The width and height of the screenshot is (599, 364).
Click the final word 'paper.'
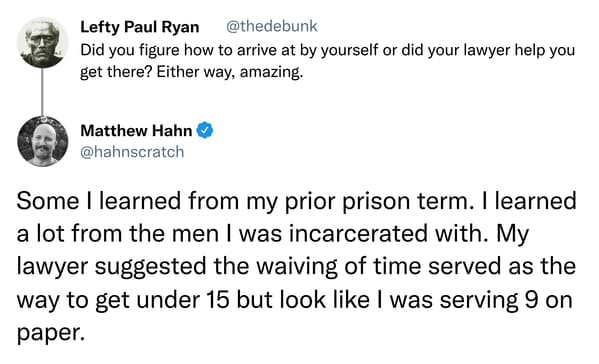[x=50, y=333]
